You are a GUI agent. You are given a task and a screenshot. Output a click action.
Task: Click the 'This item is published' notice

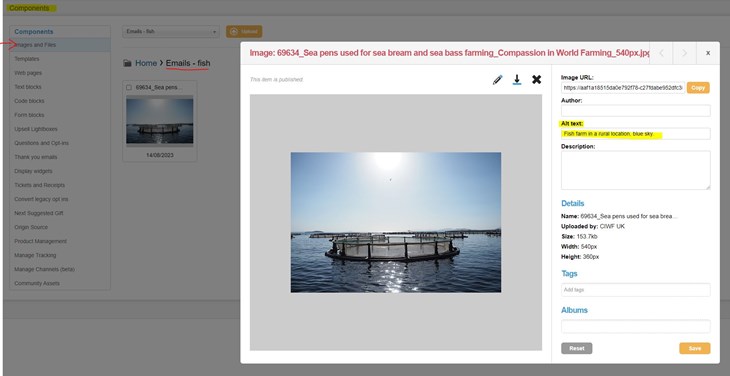277,80
